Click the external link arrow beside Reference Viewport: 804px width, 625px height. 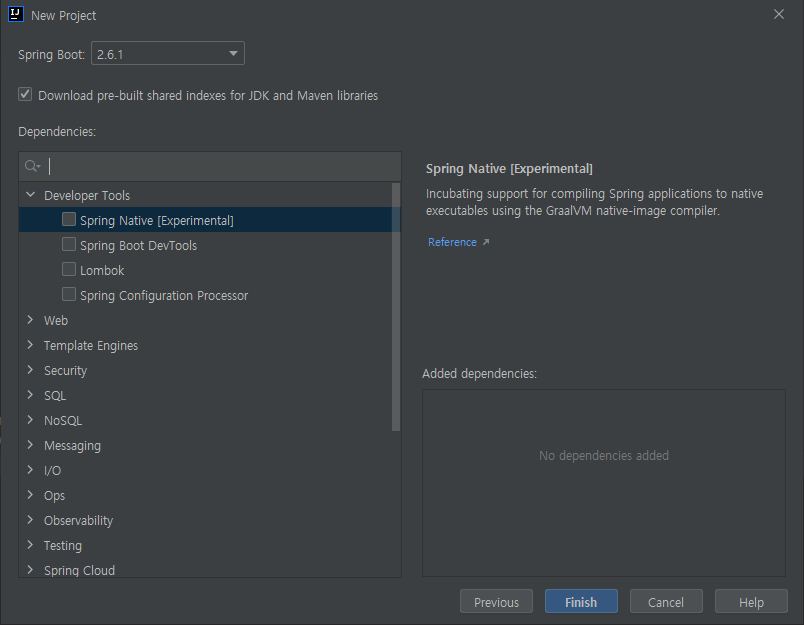[484, 241]
